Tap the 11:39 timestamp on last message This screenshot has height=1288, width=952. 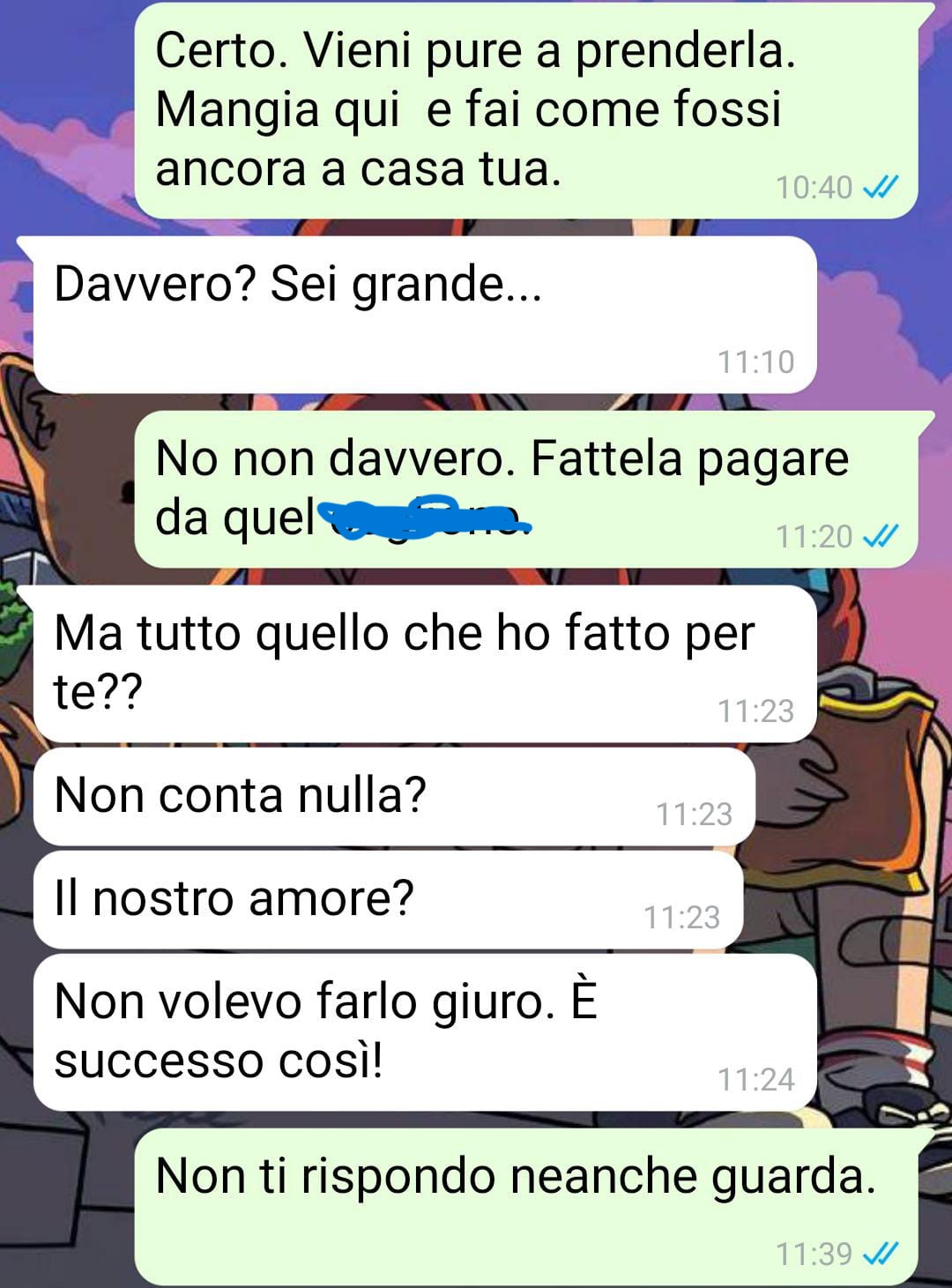coord(814,1254)
